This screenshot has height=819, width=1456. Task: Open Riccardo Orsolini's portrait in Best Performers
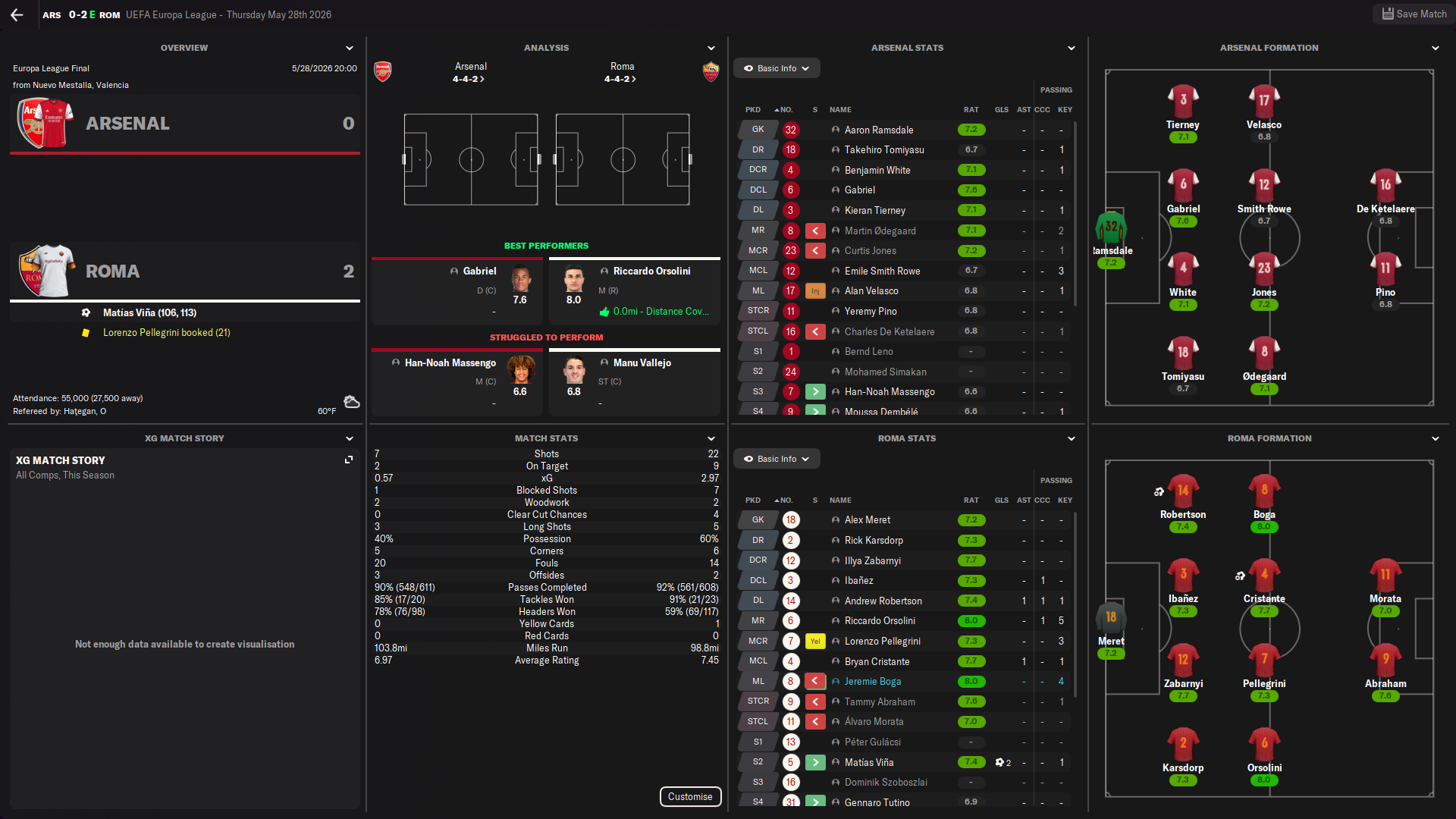[x=574, y=279]
